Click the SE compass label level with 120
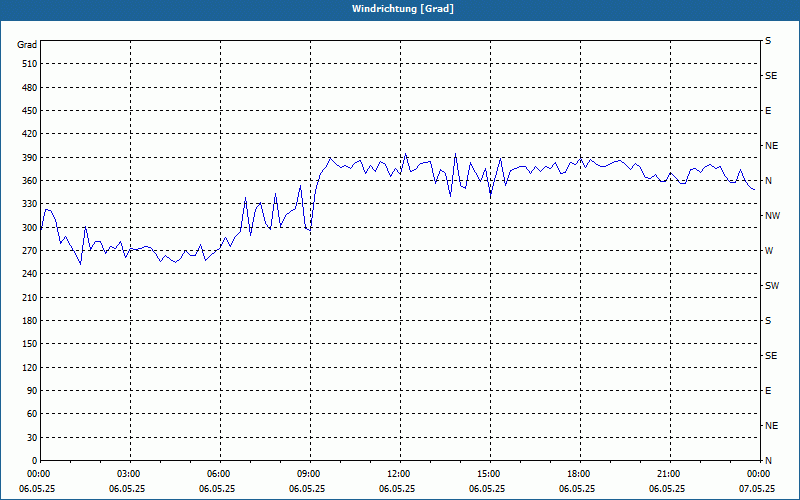Screen dimensions: 800x500 771,356
